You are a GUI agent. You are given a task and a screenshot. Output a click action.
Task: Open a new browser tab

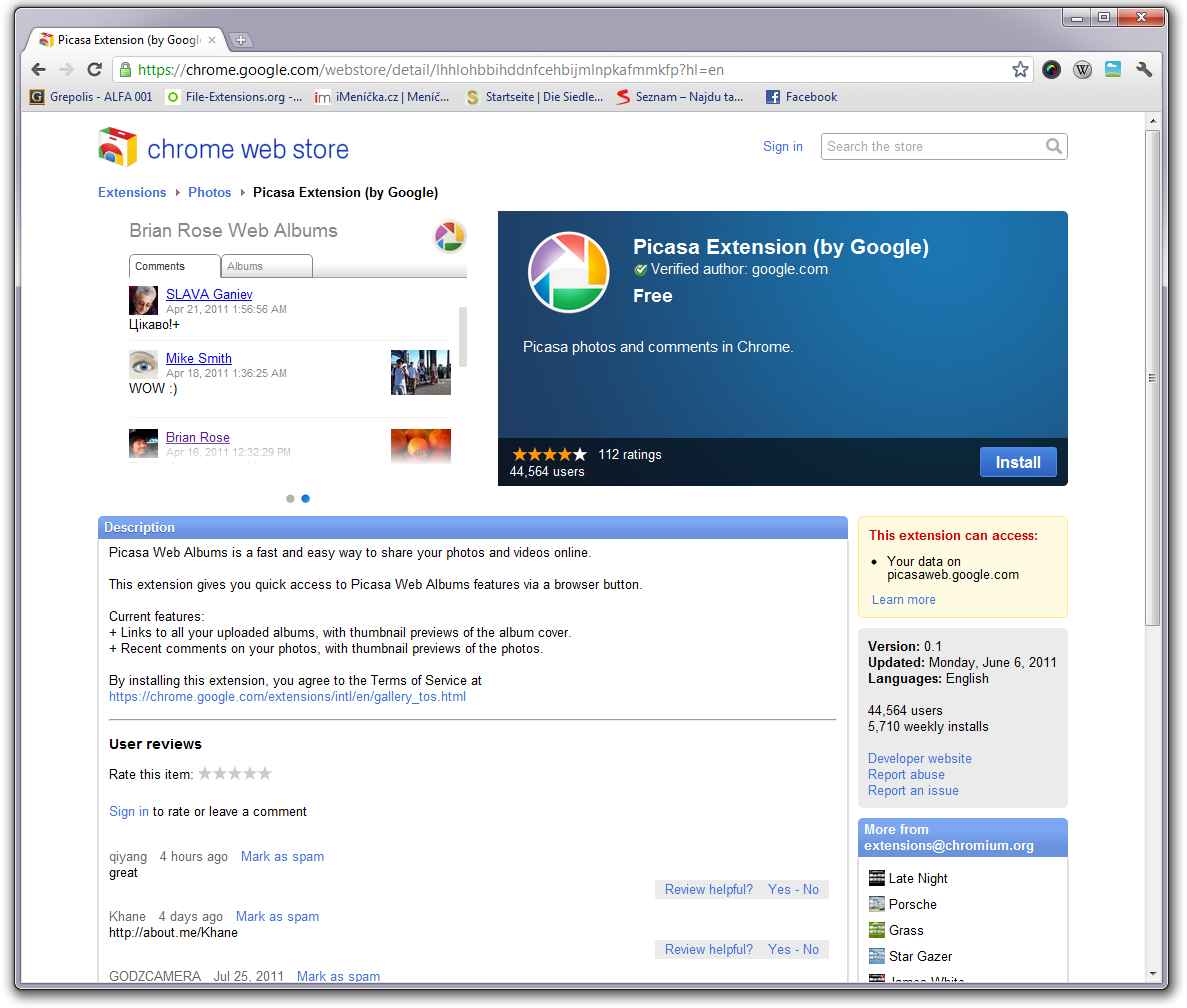pyautogui.click(x=240, y=40)
